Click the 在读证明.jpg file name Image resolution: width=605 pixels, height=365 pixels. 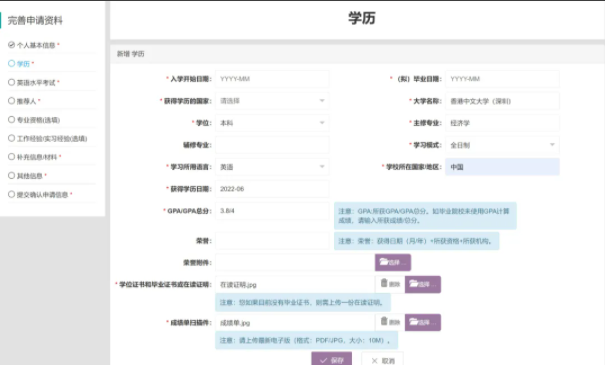[x=238, y=285]
